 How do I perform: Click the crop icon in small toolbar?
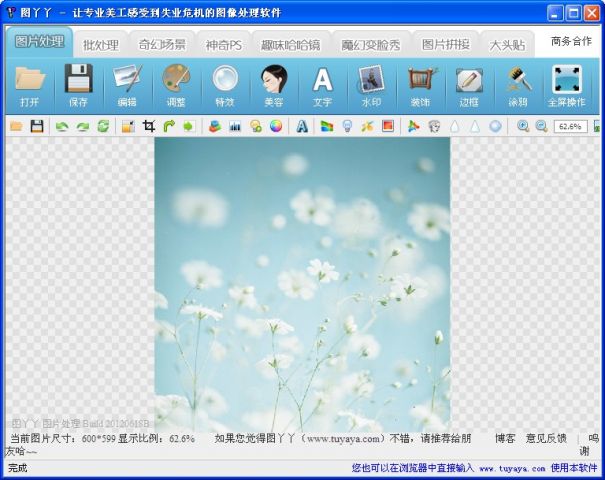tap(149, 126)
